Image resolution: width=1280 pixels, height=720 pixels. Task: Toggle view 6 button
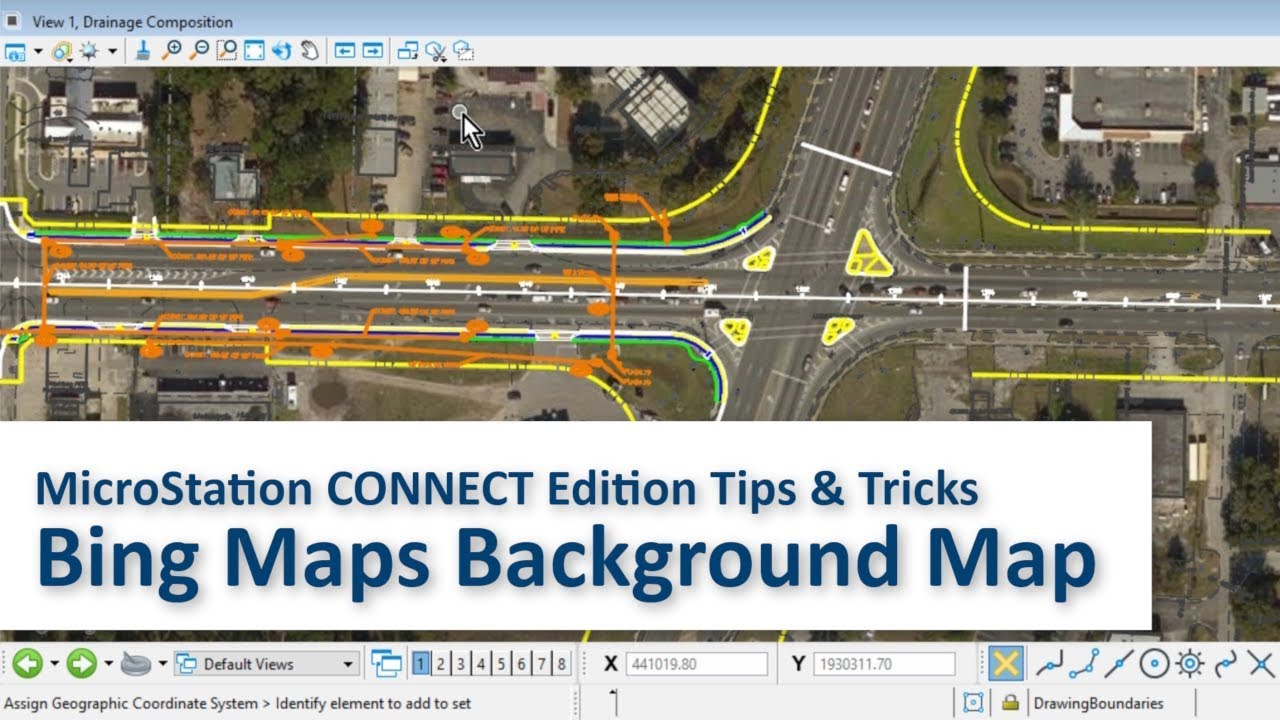coord(521,664)
